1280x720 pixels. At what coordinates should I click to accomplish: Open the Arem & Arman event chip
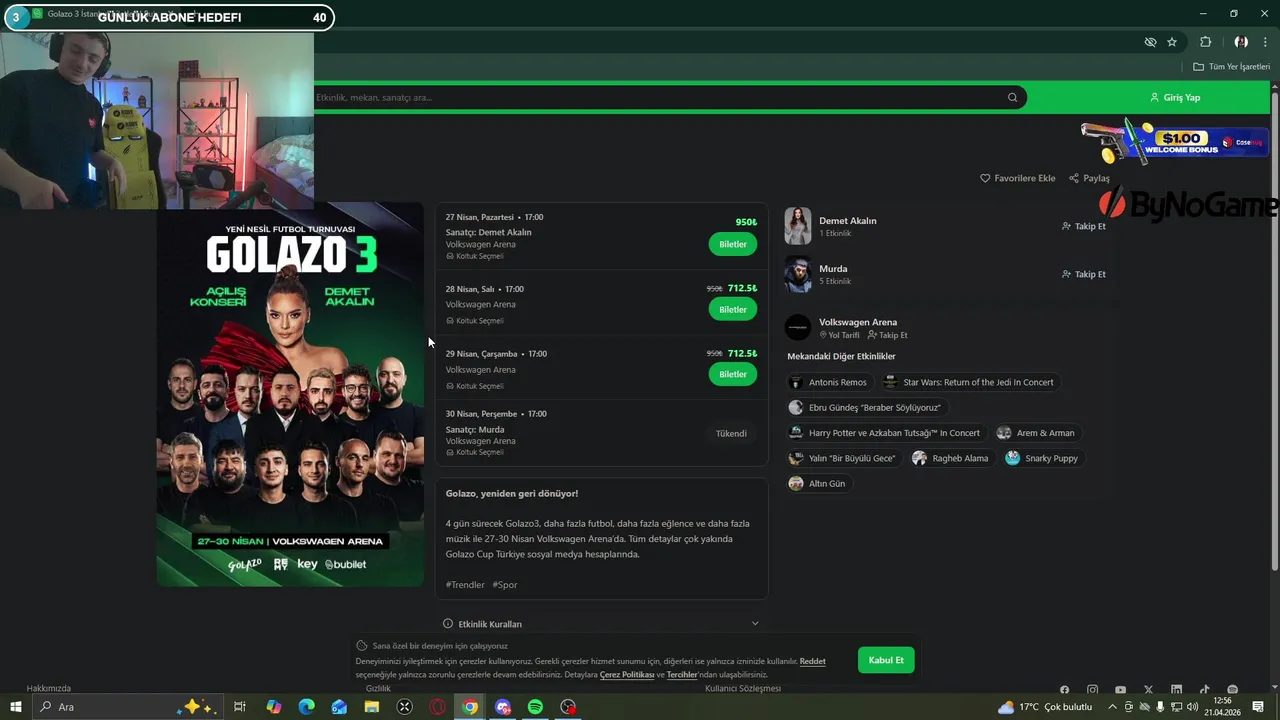click(1038, 433)
